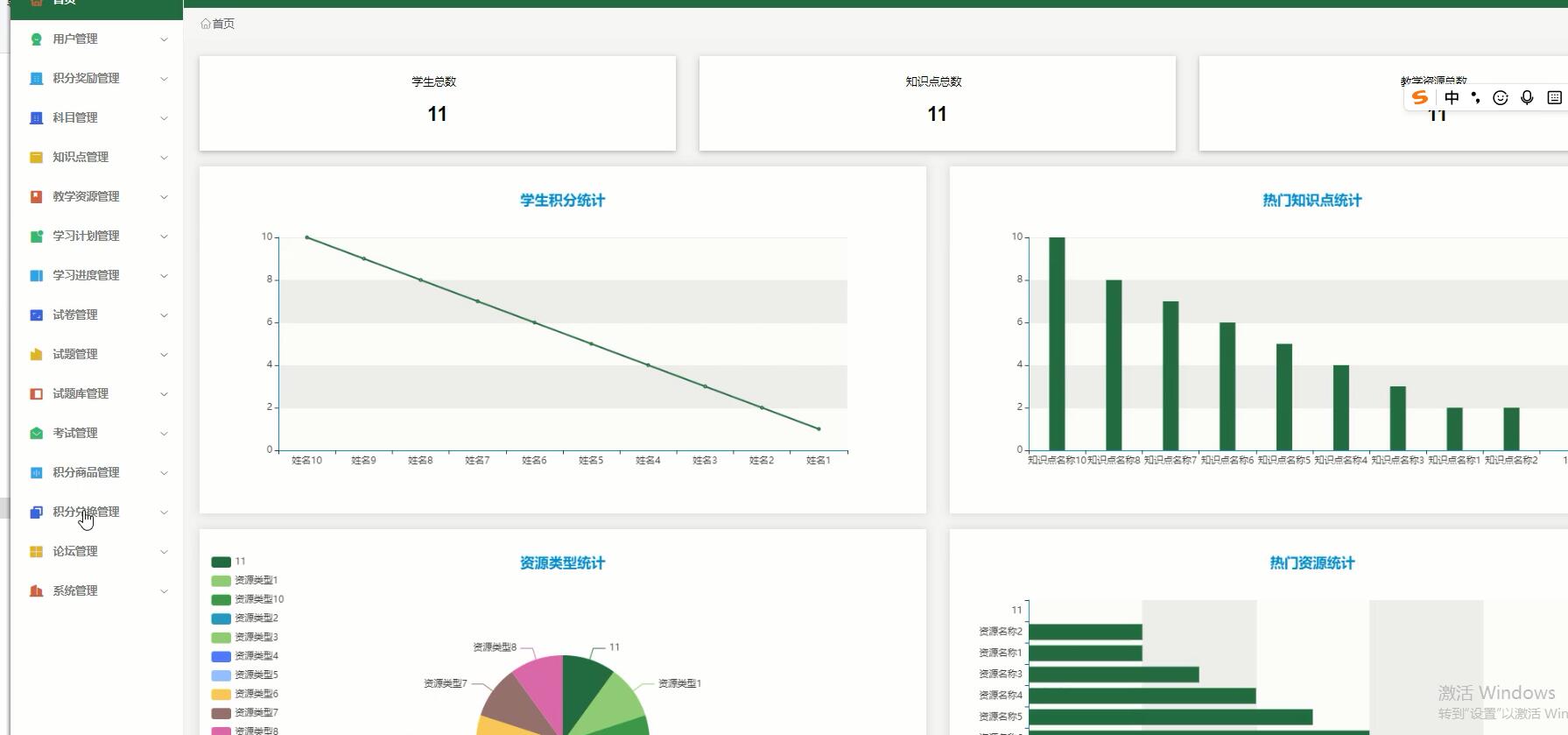
Task: Click the 姓名10 axis label
Action: pos(307,461)
